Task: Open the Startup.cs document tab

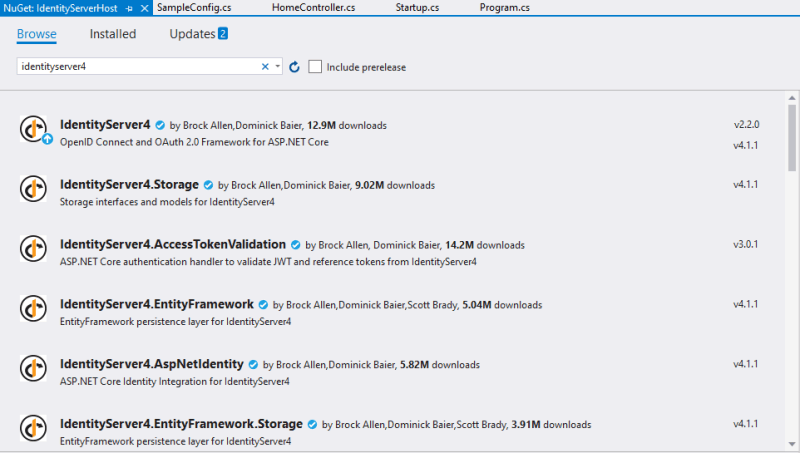Action: 417,8
